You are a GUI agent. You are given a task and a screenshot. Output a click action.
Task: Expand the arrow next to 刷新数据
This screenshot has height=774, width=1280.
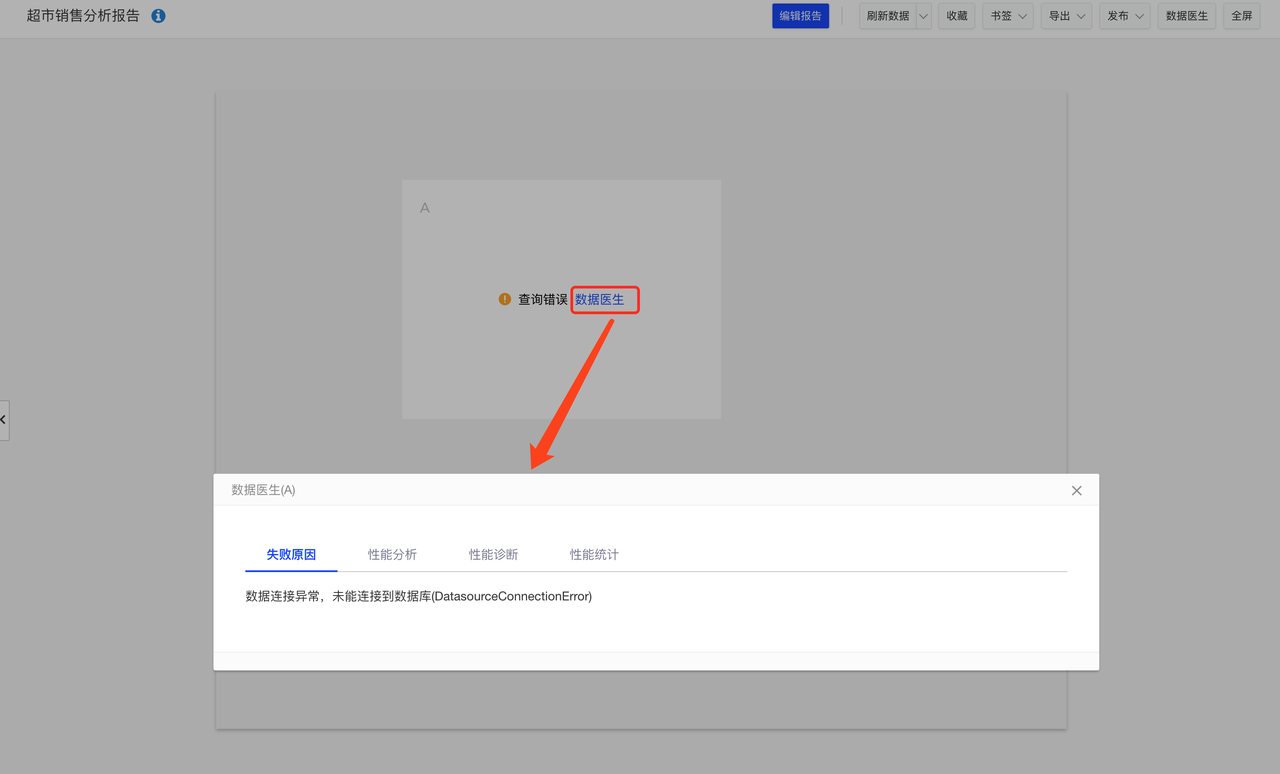coord(923,16)
